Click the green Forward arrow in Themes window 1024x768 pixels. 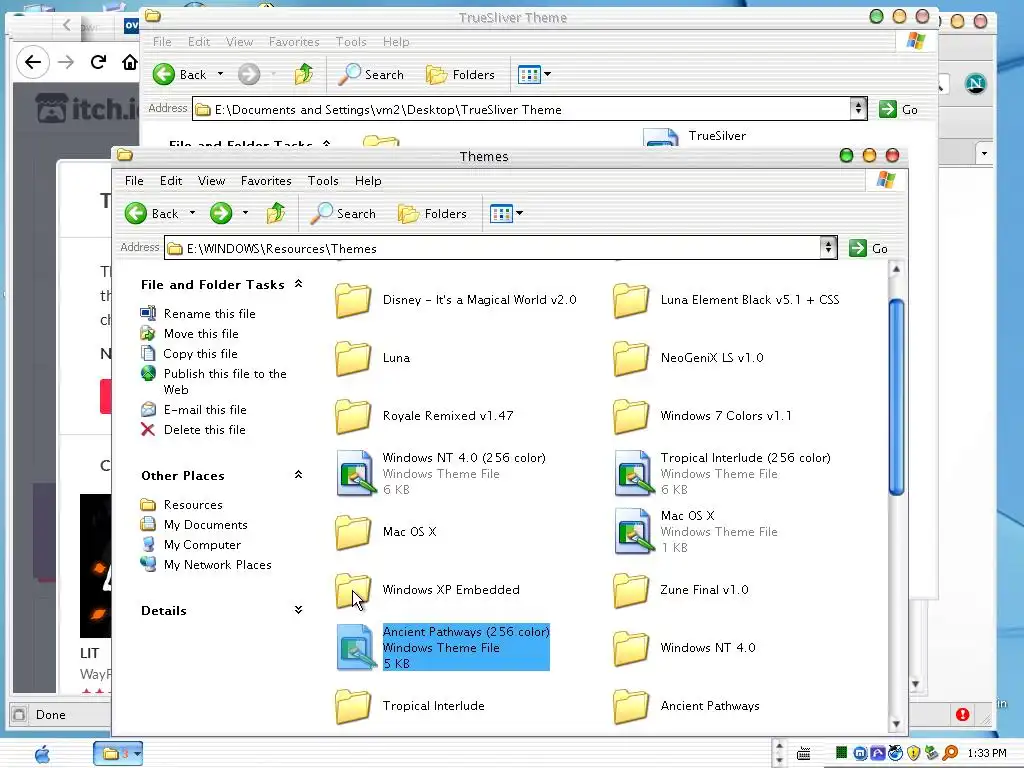coord(221,213)
